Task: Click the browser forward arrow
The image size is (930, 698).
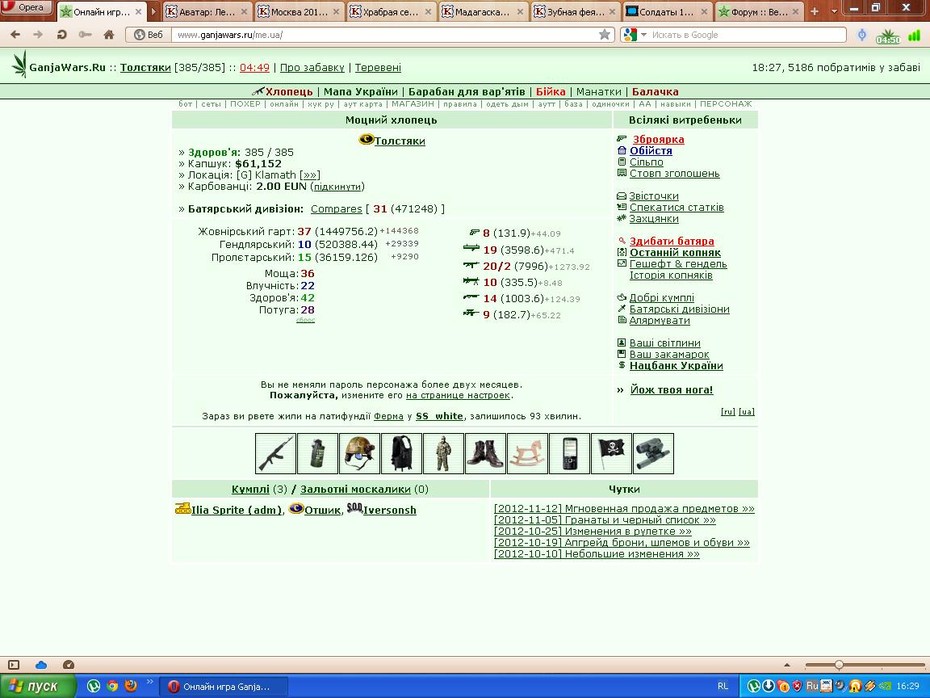Action: (38, 35)
